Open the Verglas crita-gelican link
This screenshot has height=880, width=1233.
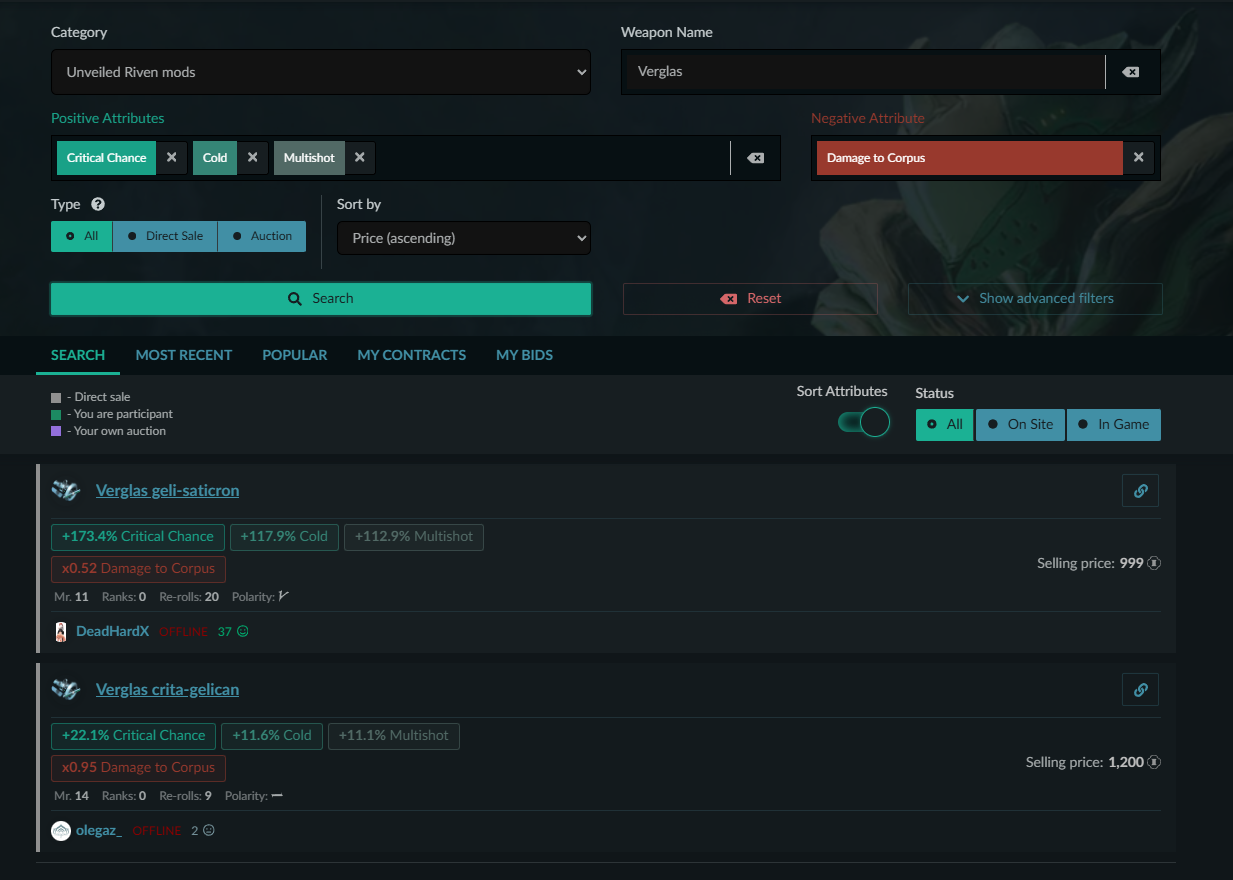click(167, 689)
